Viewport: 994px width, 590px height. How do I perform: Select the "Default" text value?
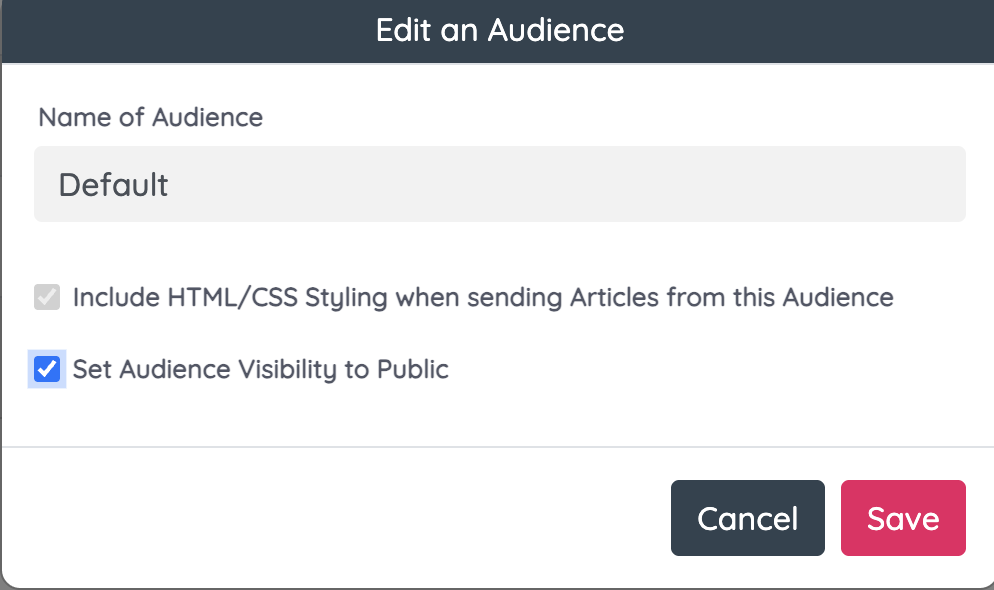click(113, 184)
